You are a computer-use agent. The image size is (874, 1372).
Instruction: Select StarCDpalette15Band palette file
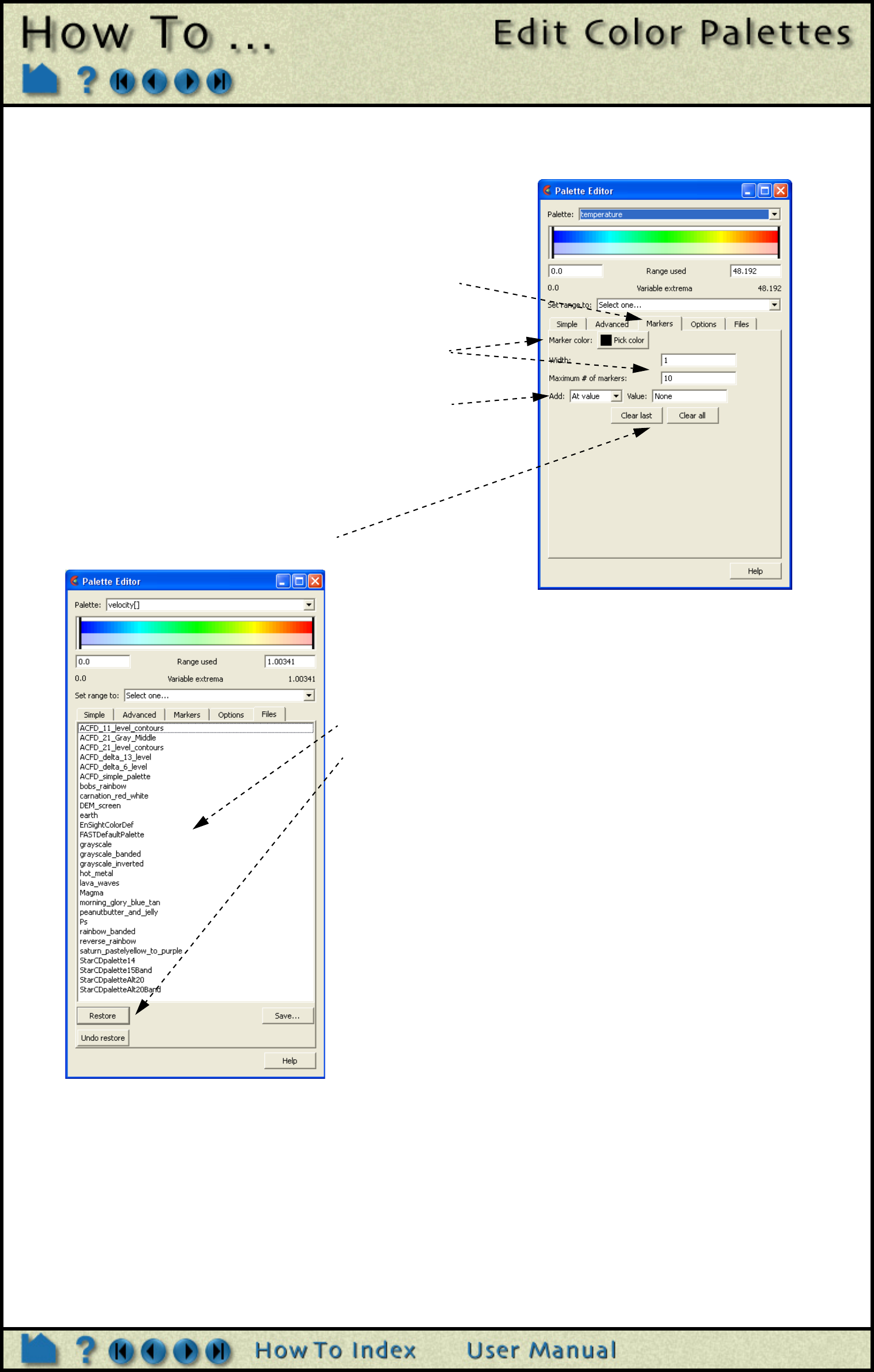pyautogui.click(x=196, y=970)
